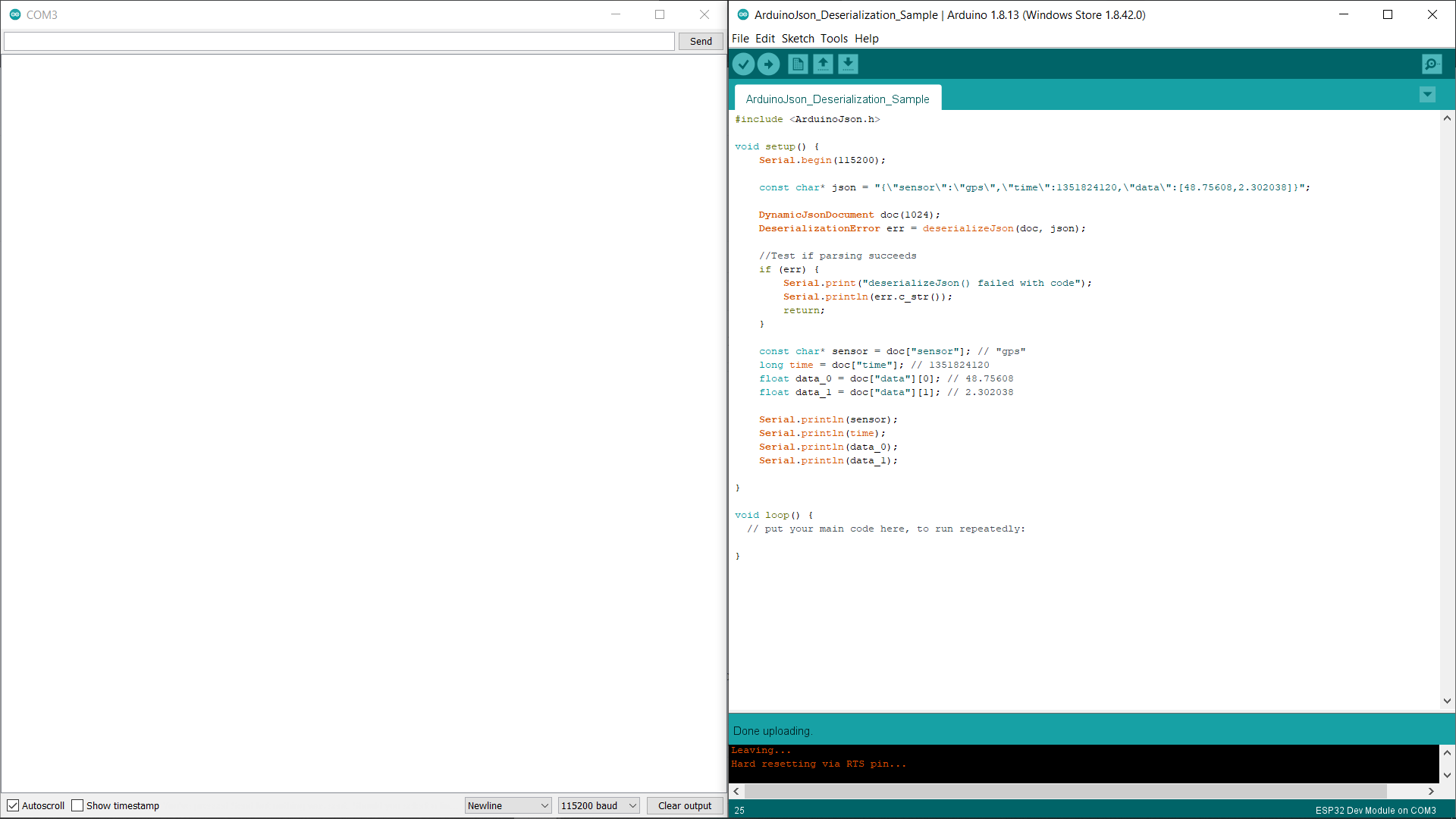Click the Upload arrow icon
Viewport: 1456px width, 819px height.
coord(769,64)
